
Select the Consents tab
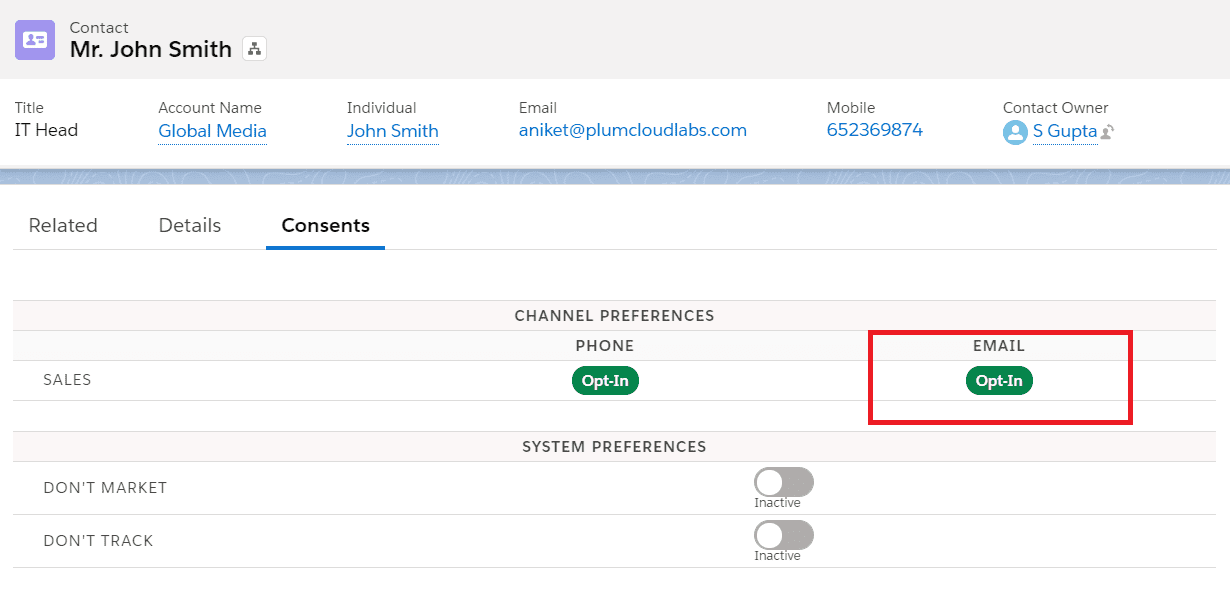326,225
